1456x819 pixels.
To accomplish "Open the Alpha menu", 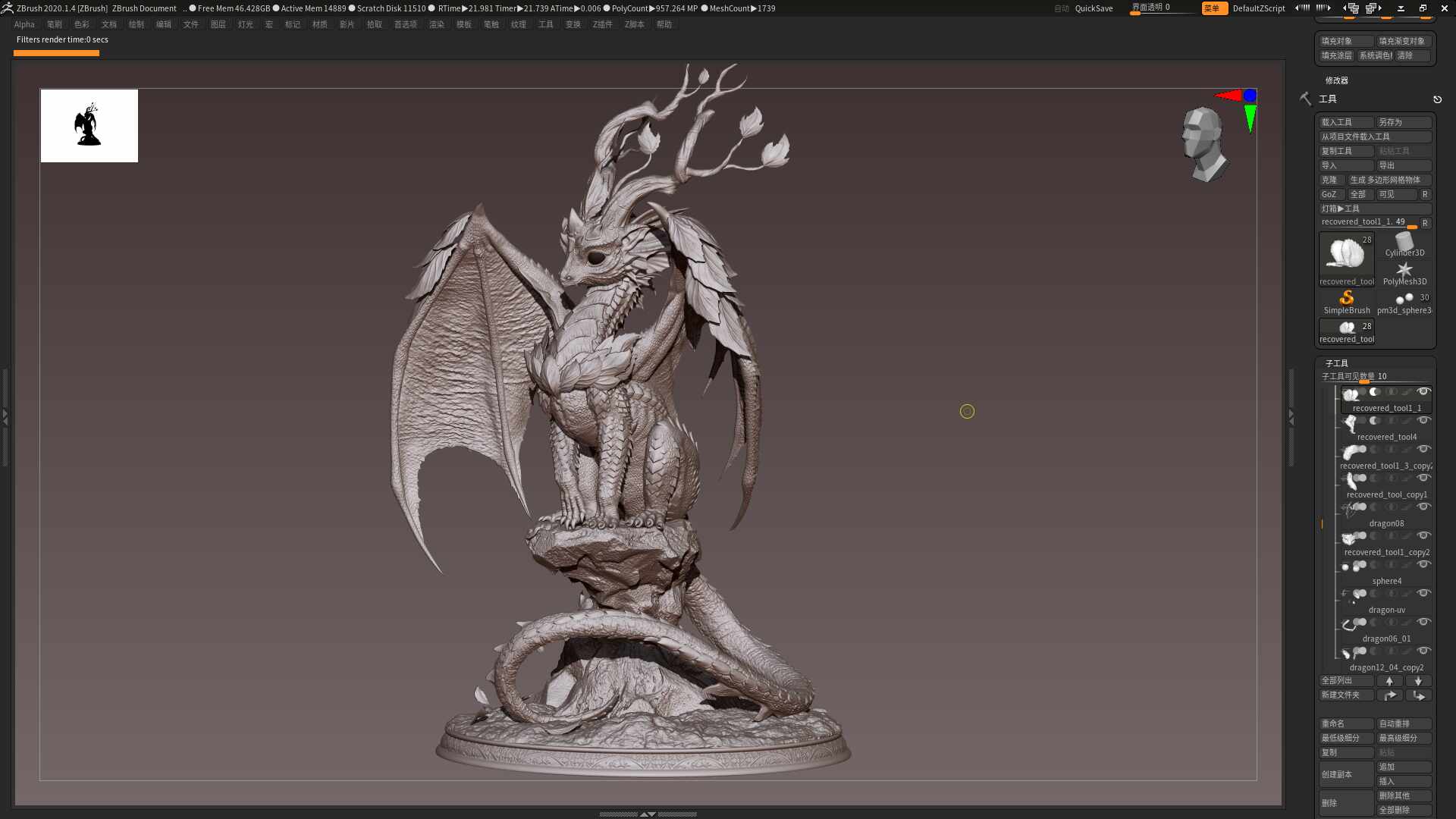I will pyautogui.click(x=24, y=24).
